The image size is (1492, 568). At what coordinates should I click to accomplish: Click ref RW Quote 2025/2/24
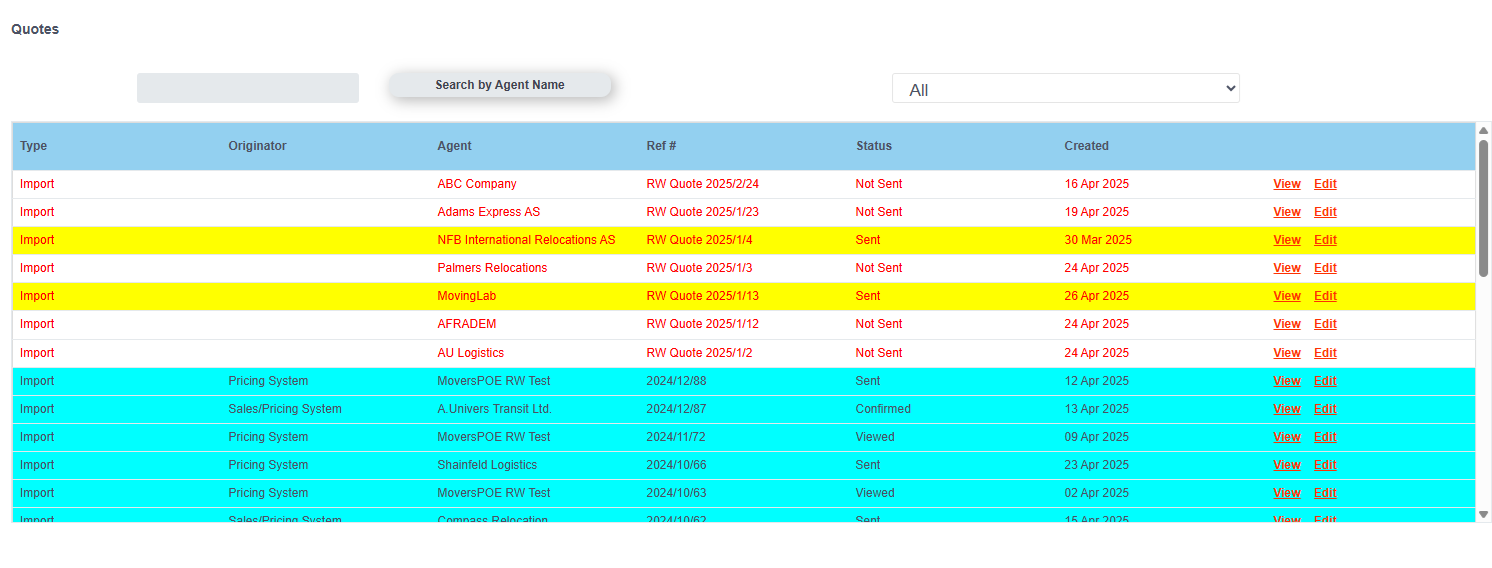(703, 184)
